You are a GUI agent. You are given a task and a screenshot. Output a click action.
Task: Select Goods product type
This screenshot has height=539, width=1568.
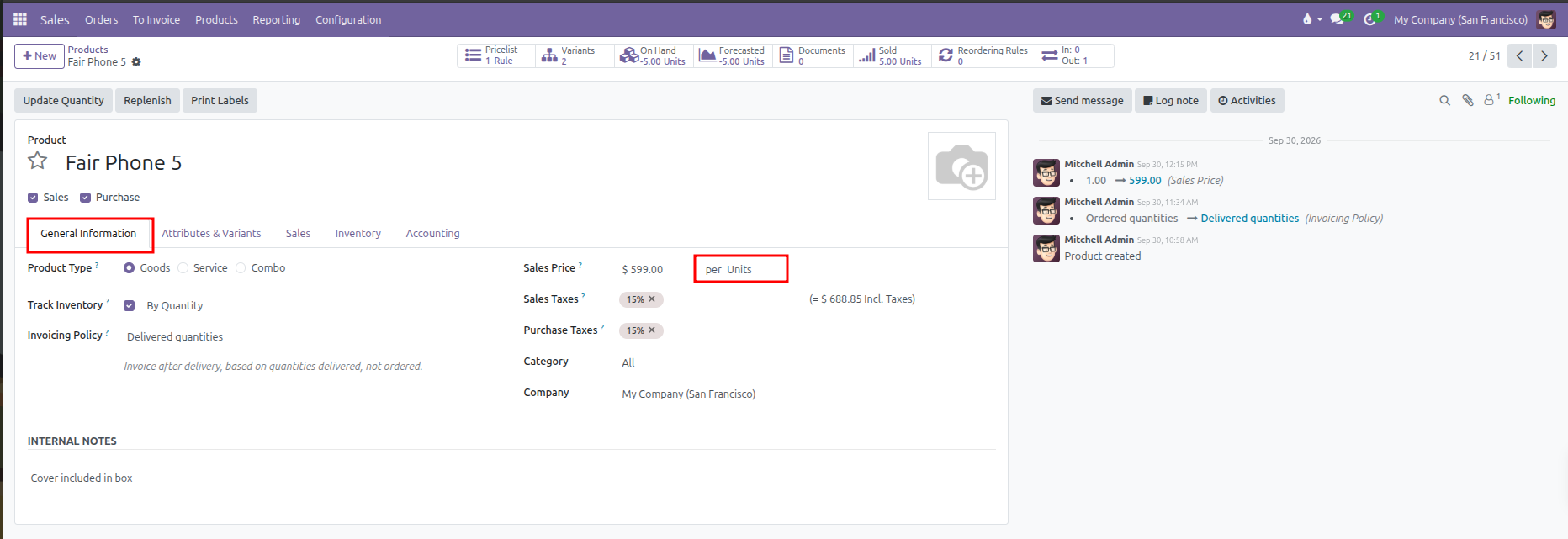click(x=129, y=268)
